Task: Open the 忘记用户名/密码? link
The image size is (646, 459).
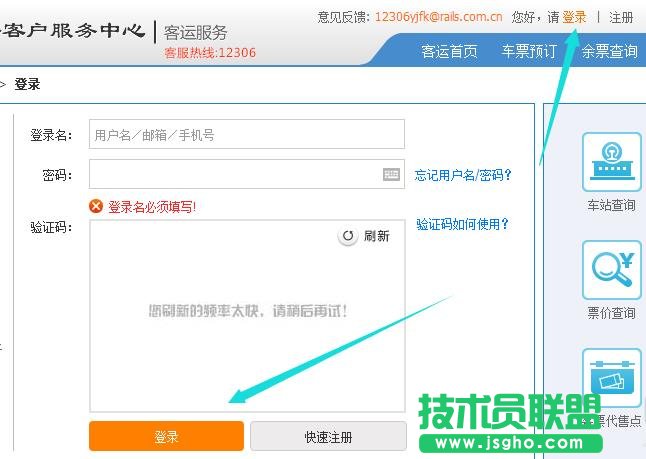Action: (x=463, y=175)
